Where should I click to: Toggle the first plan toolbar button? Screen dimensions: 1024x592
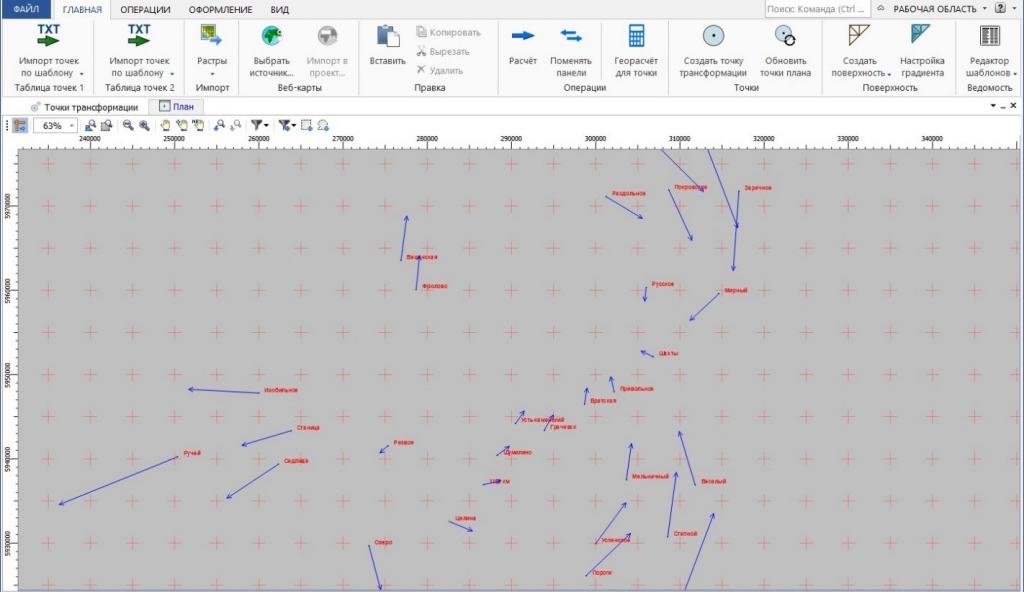click(20, 126)
